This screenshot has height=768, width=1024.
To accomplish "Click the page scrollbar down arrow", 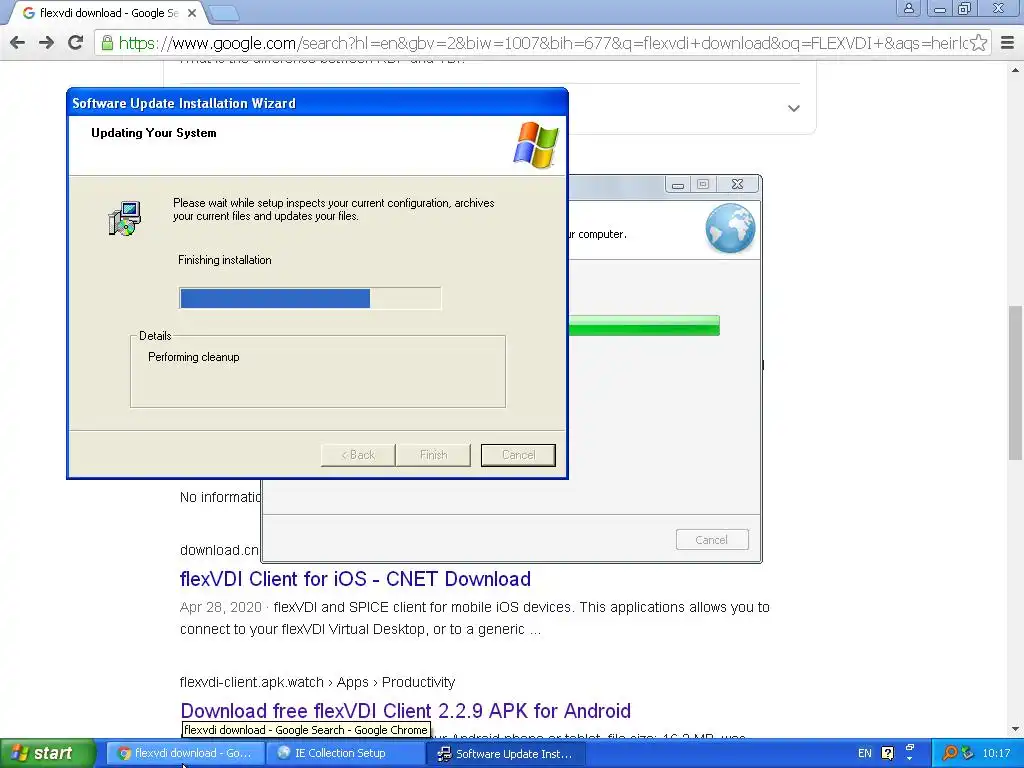I will click(1016, 729).
